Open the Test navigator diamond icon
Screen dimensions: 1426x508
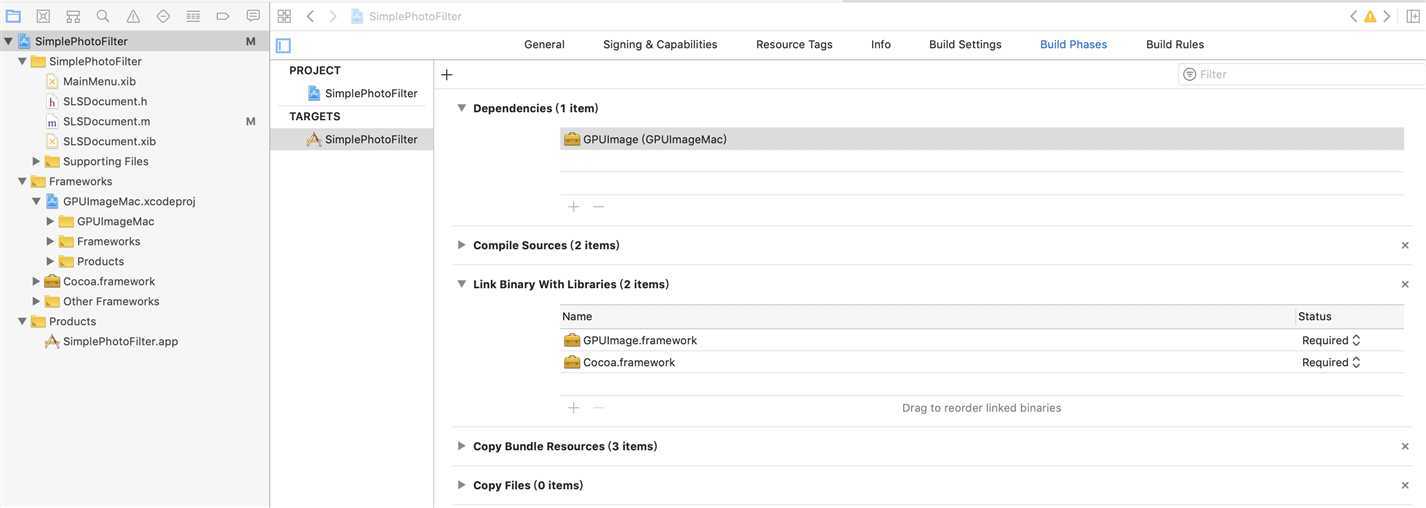(x=163, y=16)
